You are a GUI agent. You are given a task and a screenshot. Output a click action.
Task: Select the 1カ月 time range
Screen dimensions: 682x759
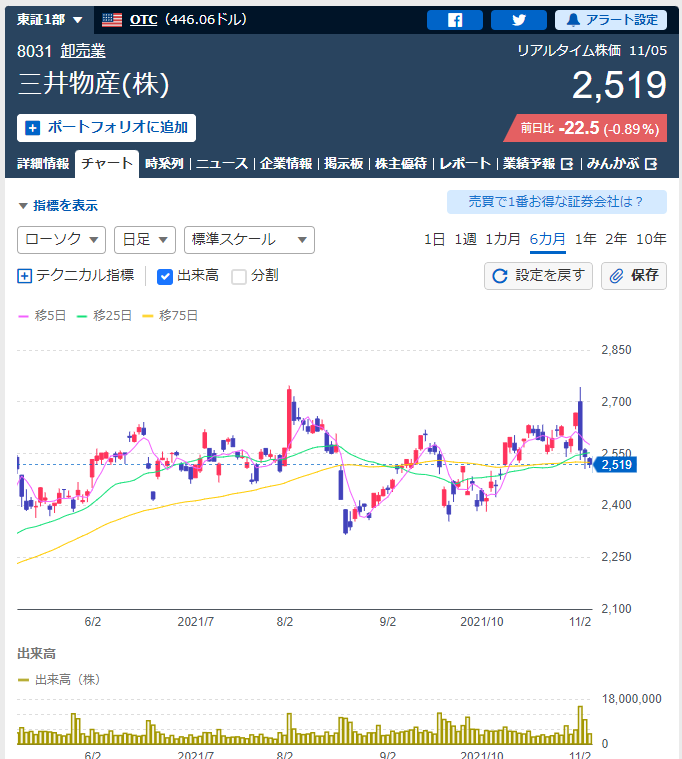point(503,239)
